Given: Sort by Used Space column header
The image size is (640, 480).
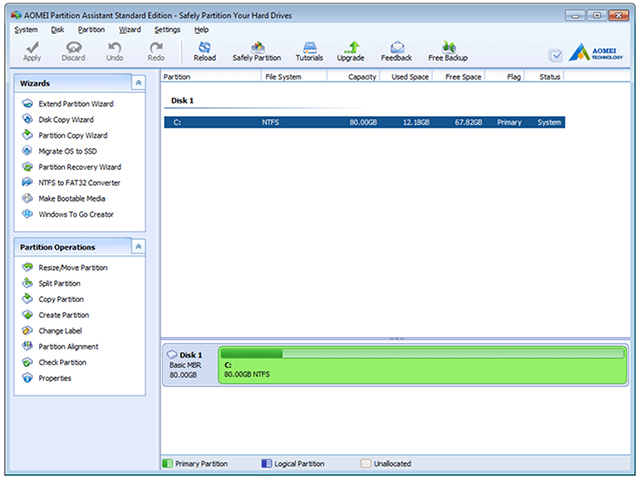Looking at the screenshot, I should click(x=407, y=77).
